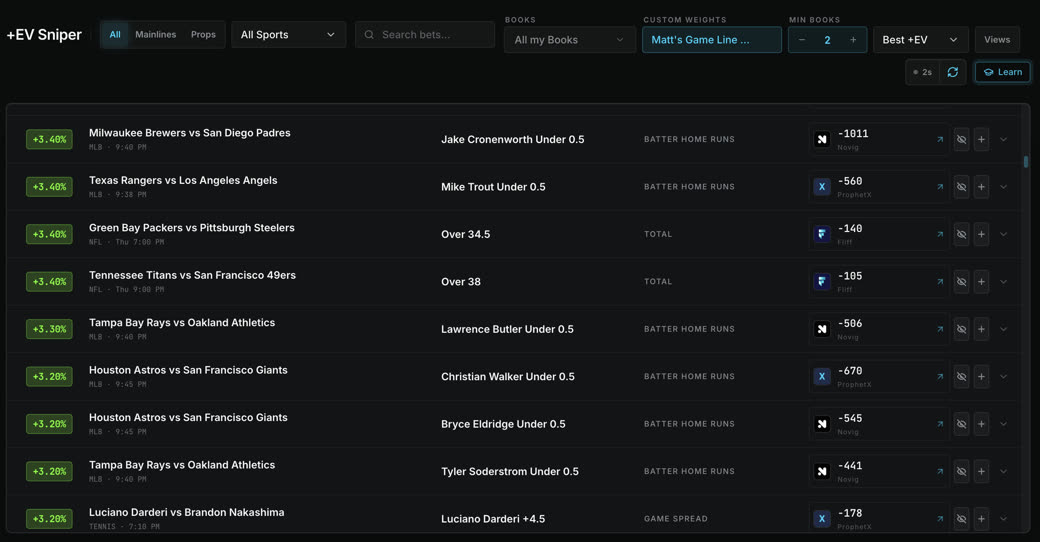This screenshot has height=542, width=1040.
Task: Open the Views button
Action: 997,40
